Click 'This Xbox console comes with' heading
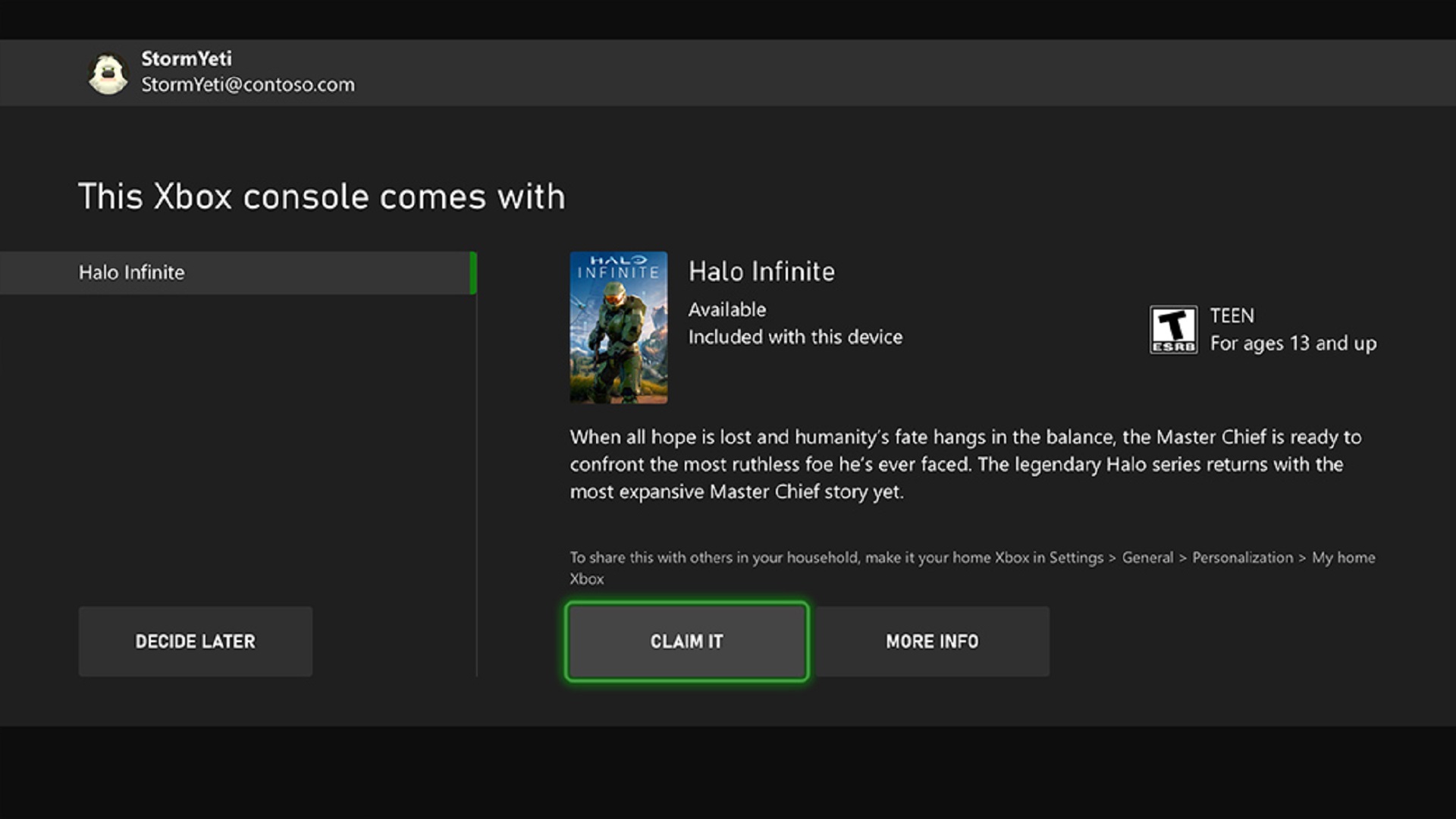The image size is (1456, 819). click(322, 197)
